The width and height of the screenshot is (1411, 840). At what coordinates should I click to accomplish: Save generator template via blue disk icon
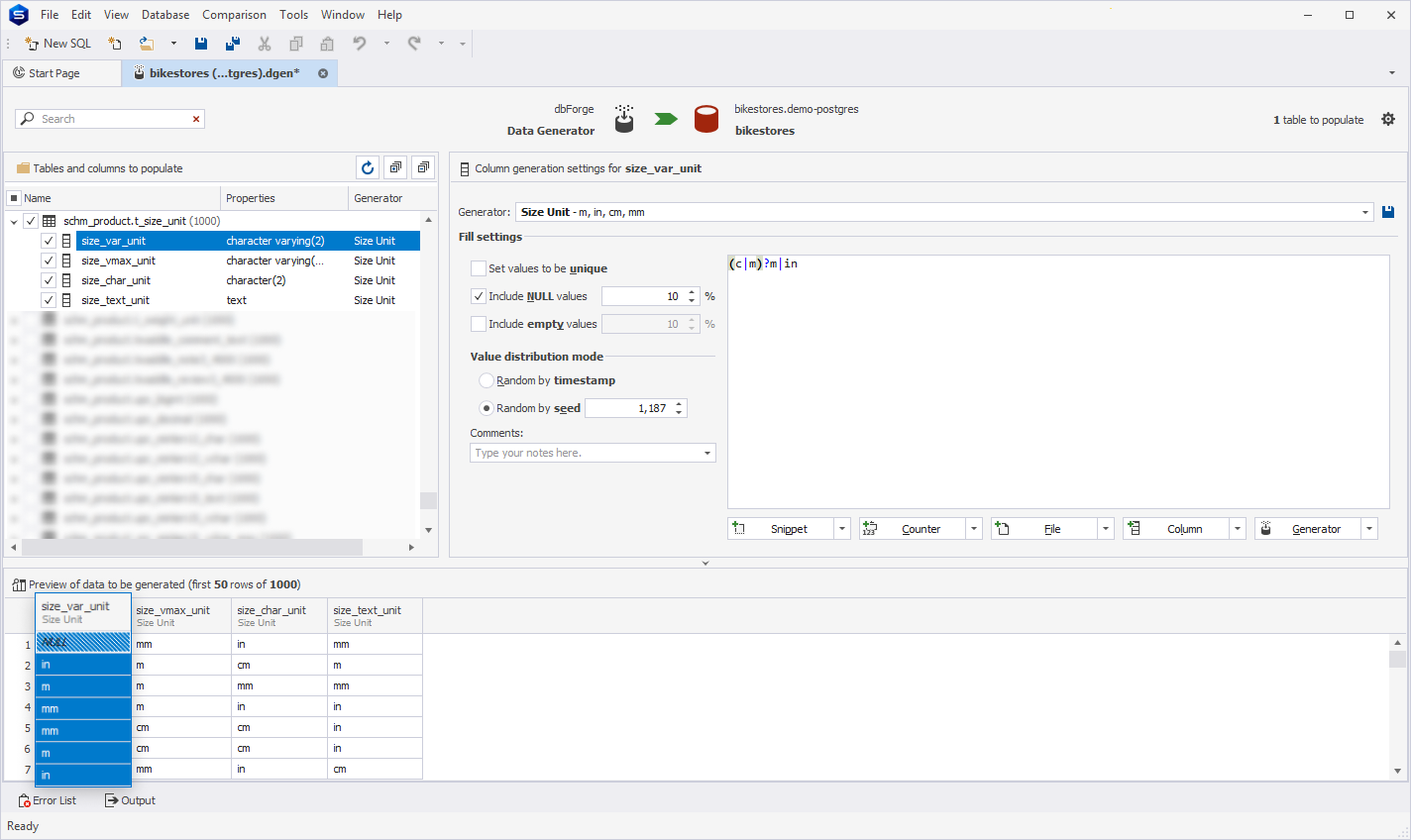coord(1388,212)
